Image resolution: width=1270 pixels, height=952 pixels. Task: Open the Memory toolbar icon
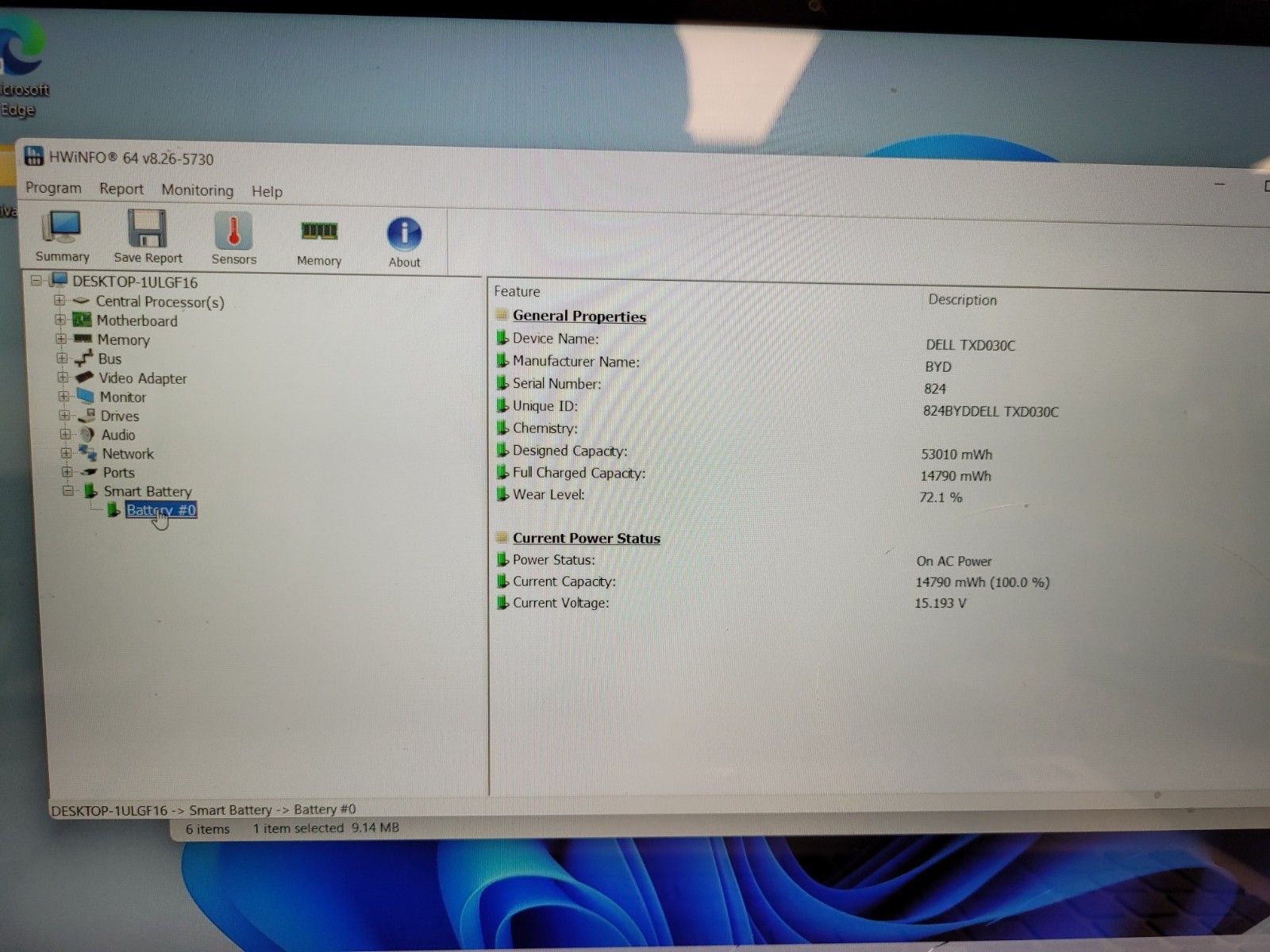319,243
